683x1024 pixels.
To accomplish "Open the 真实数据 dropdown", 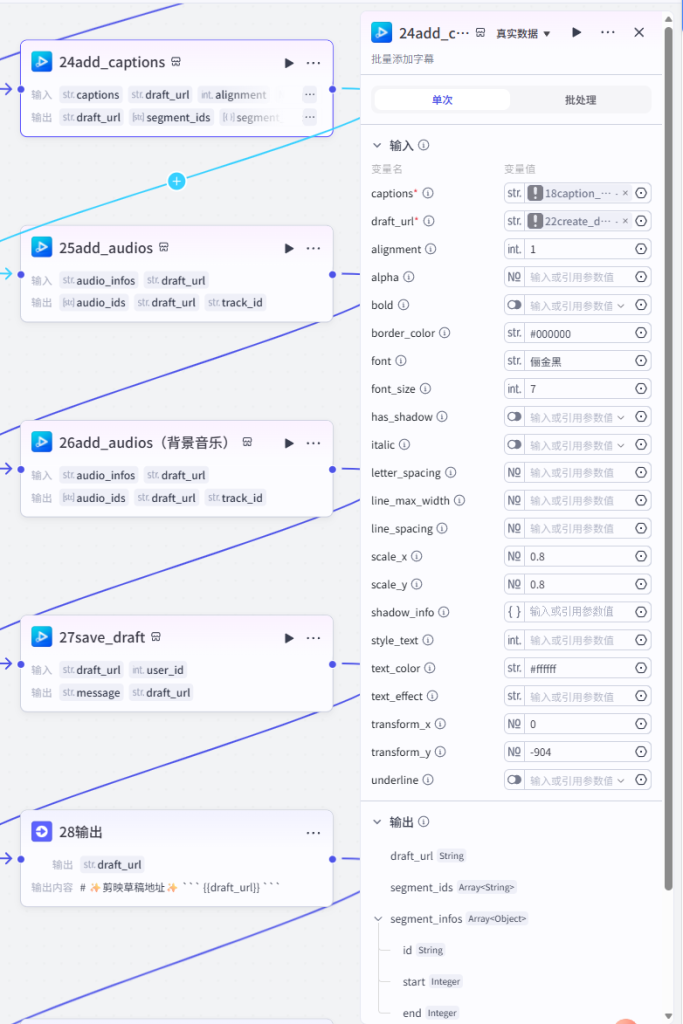I will pyautogui.click(x=523, y=33).
